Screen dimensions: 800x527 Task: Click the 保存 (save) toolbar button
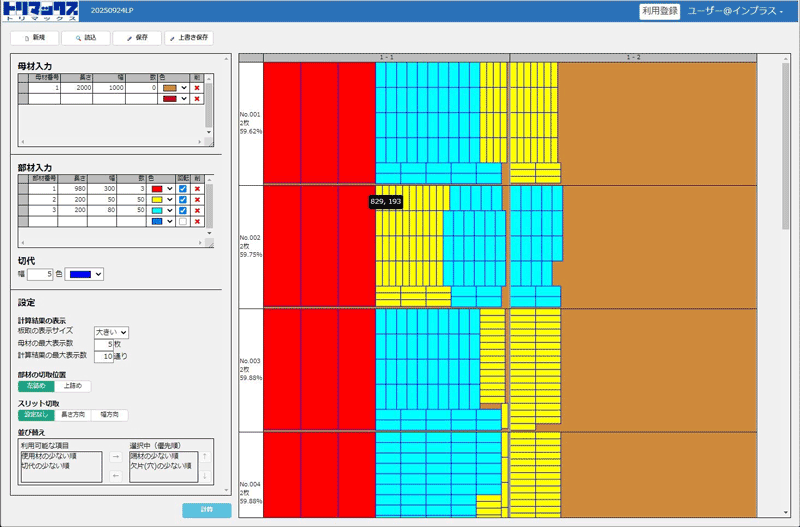click(137, 37)
